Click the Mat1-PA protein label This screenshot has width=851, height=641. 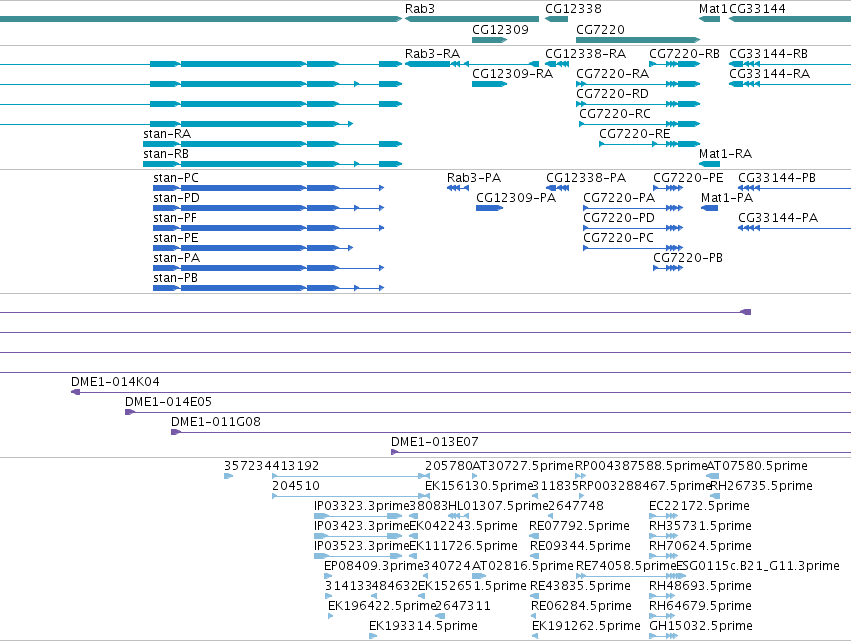tap(727, 198)
